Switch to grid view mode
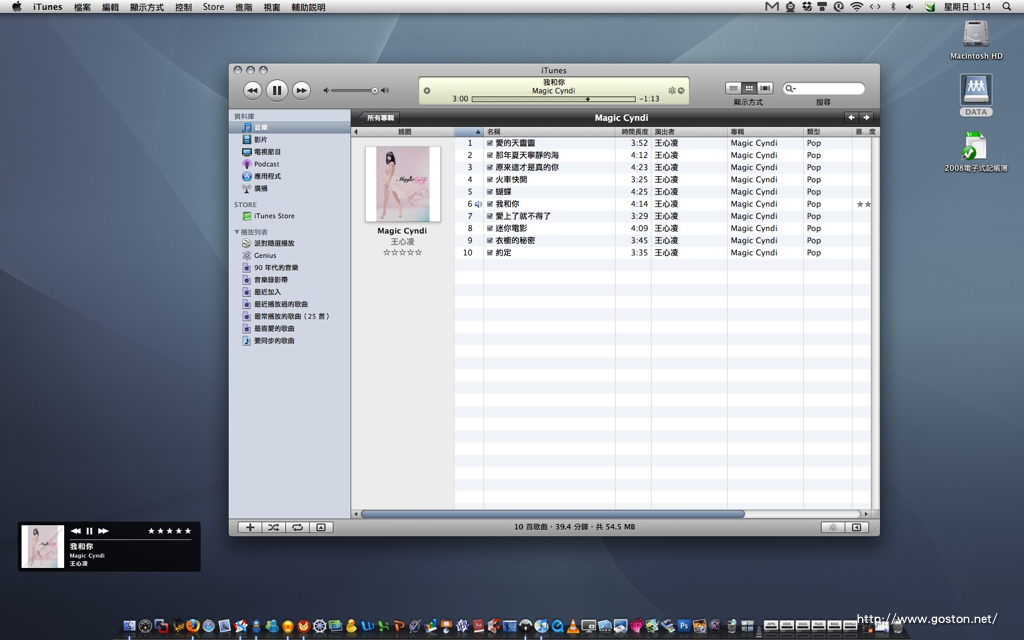The image size is (1024, 640). [x=749, y=88]
